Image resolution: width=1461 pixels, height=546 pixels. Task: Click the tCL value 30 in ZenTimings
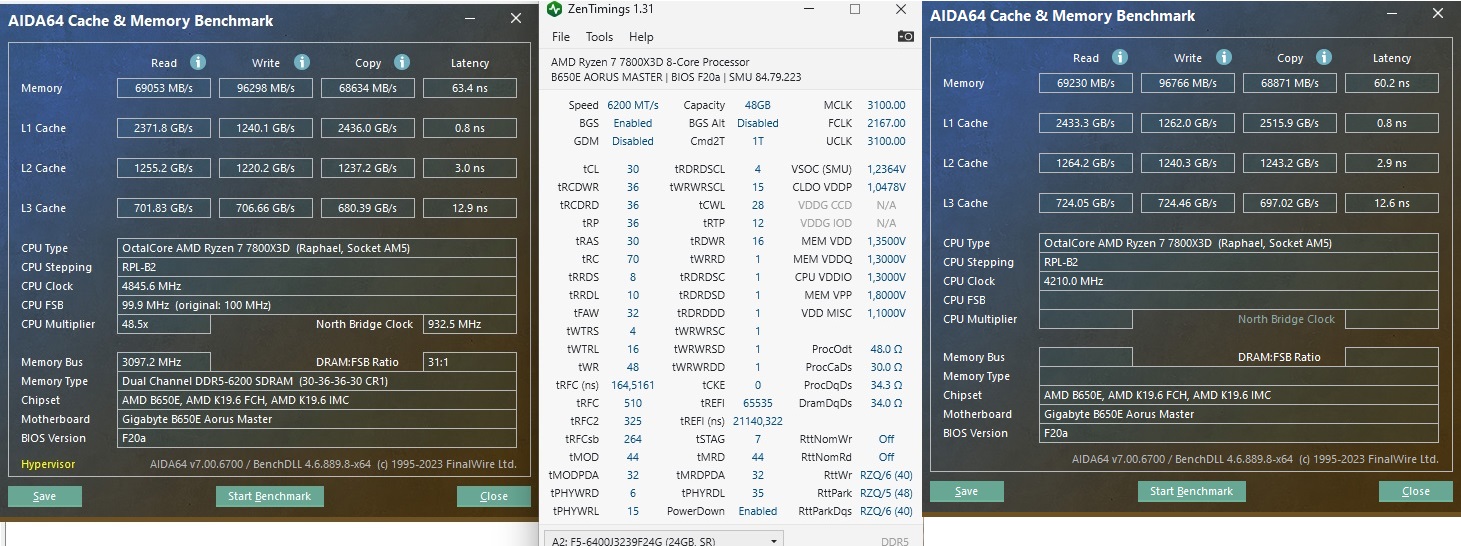pyautogui.click(x=632, y=169)
